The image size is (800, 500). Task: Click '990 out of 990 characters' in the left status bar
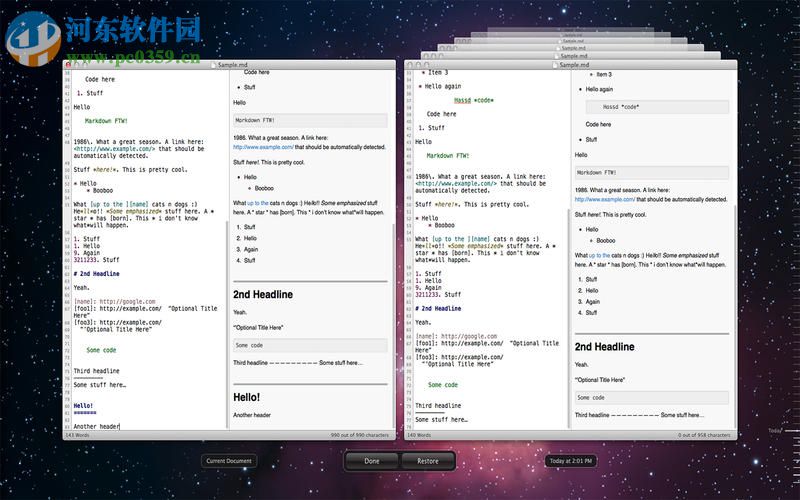(360, 435)
